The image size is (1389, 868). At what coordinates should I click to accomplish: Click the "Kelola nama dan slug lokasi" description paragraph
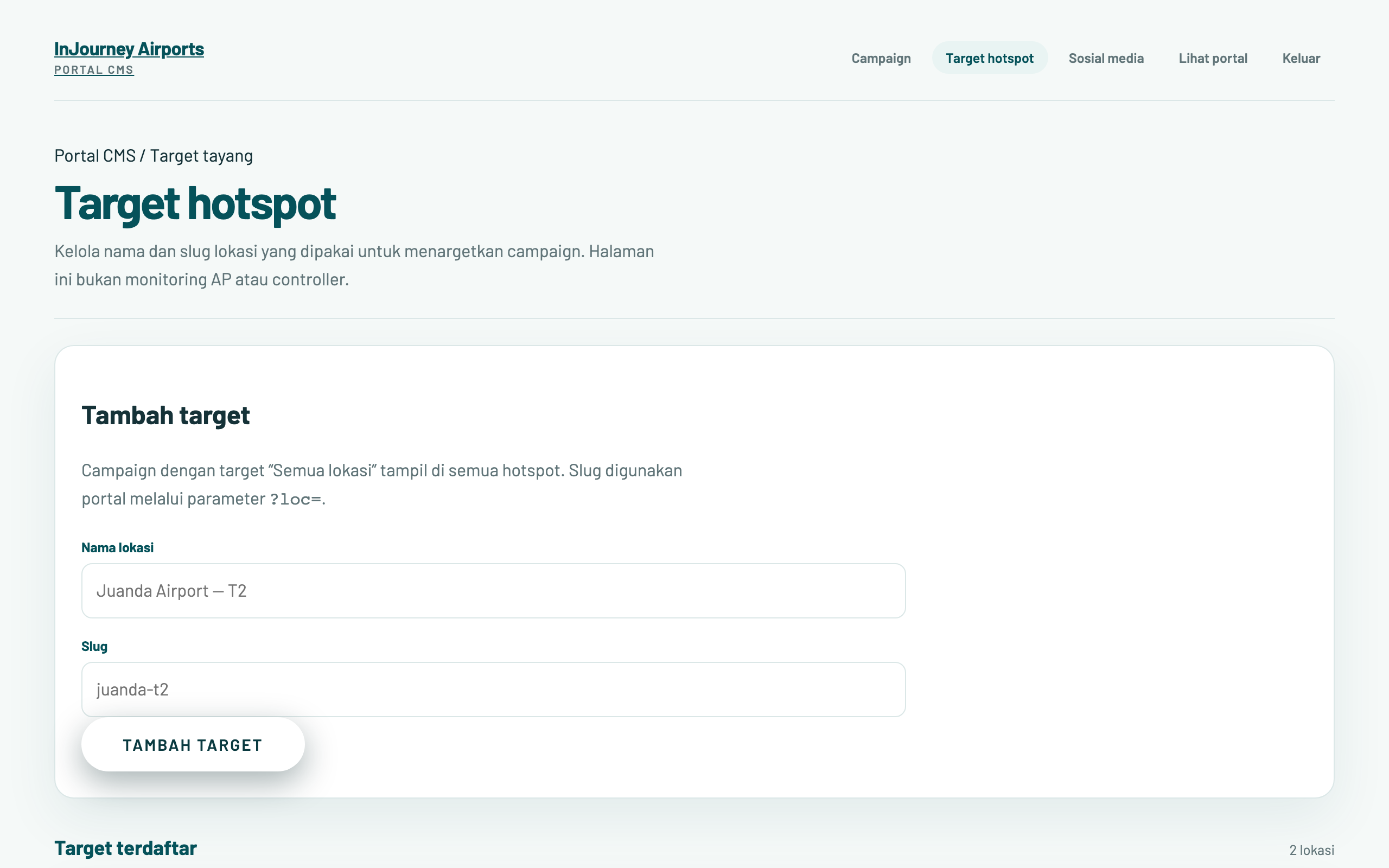click(354, 265)
